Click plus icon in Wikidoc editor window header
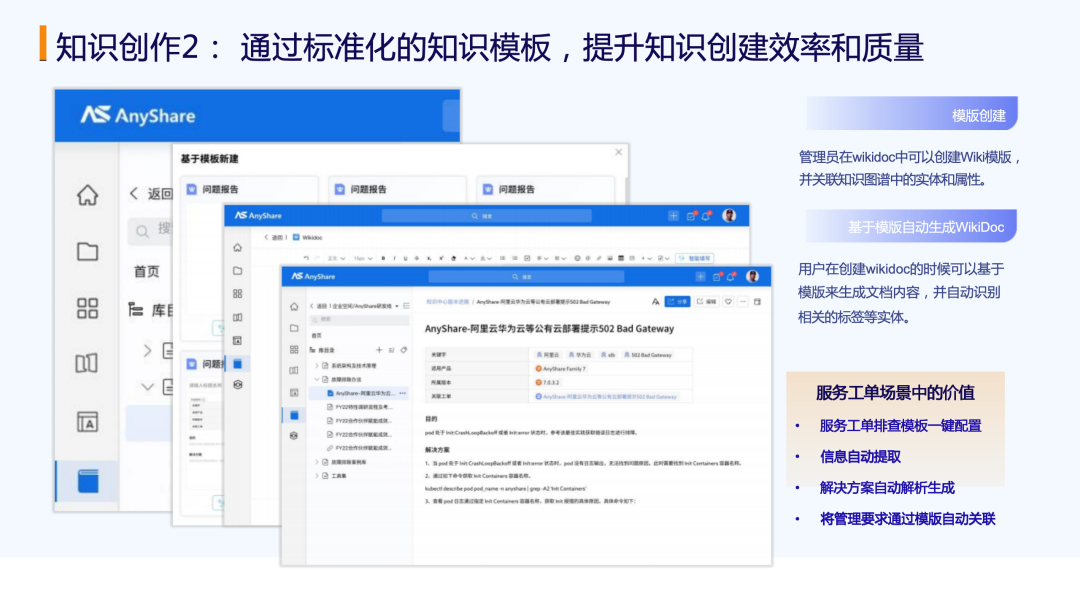 (x=673, y=216)
